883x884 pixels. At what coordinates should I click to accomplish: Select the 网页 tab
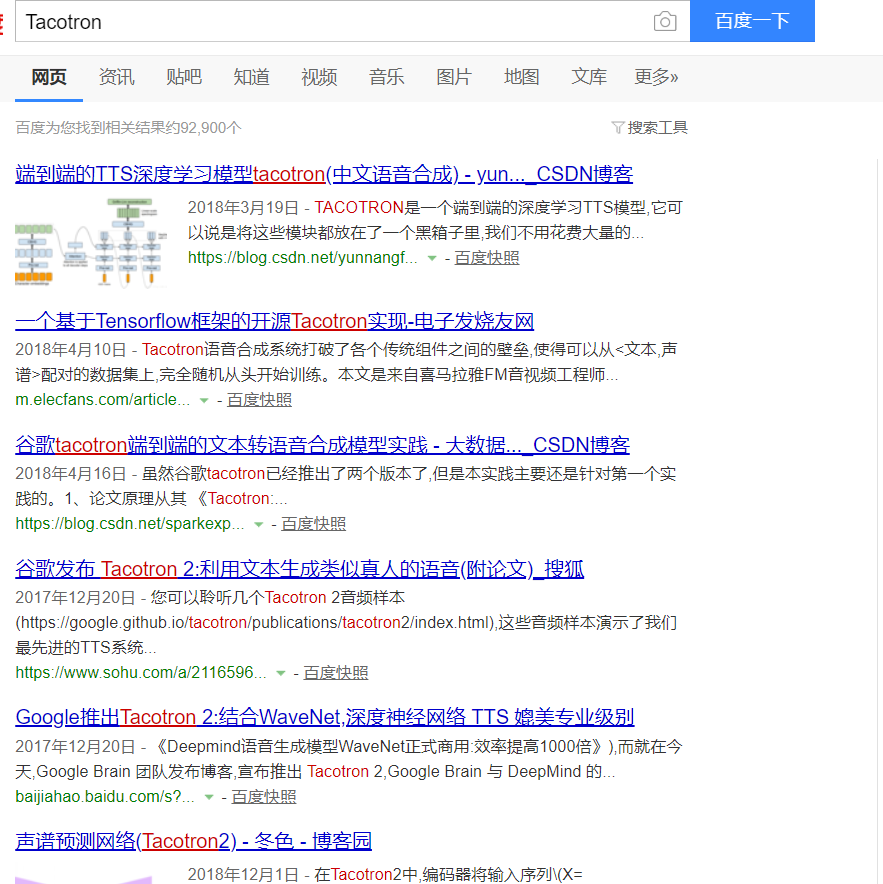[x=49, y=77]
